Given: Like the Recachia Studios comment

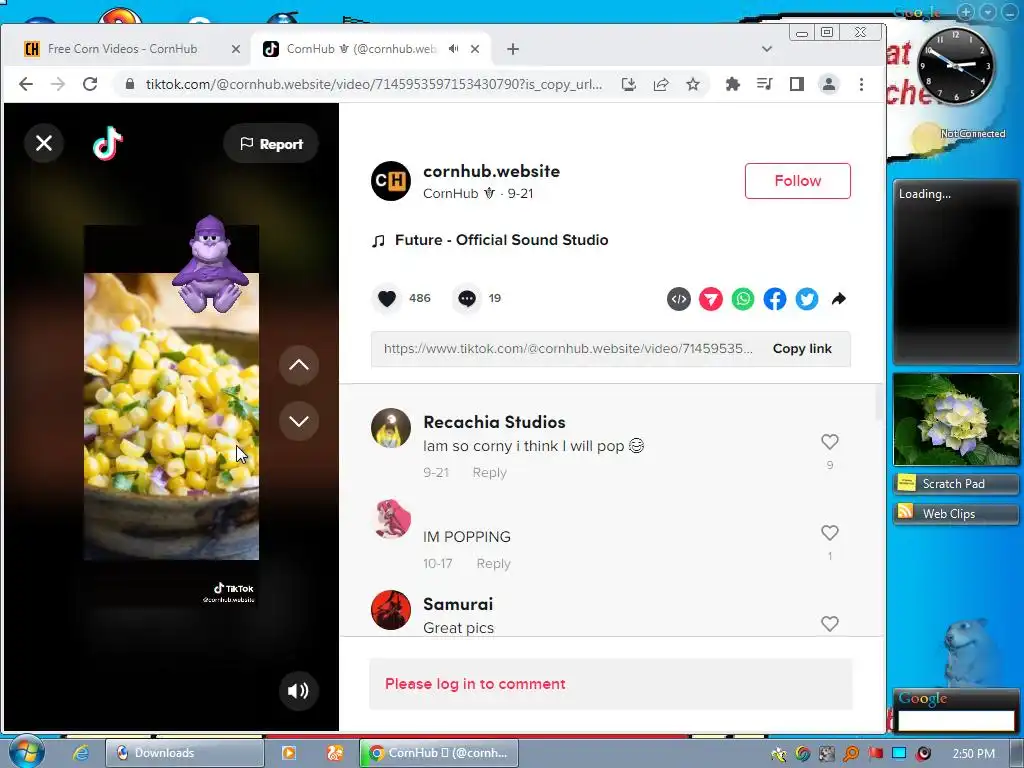Looking at the screenshot, I should pos(829,442).
